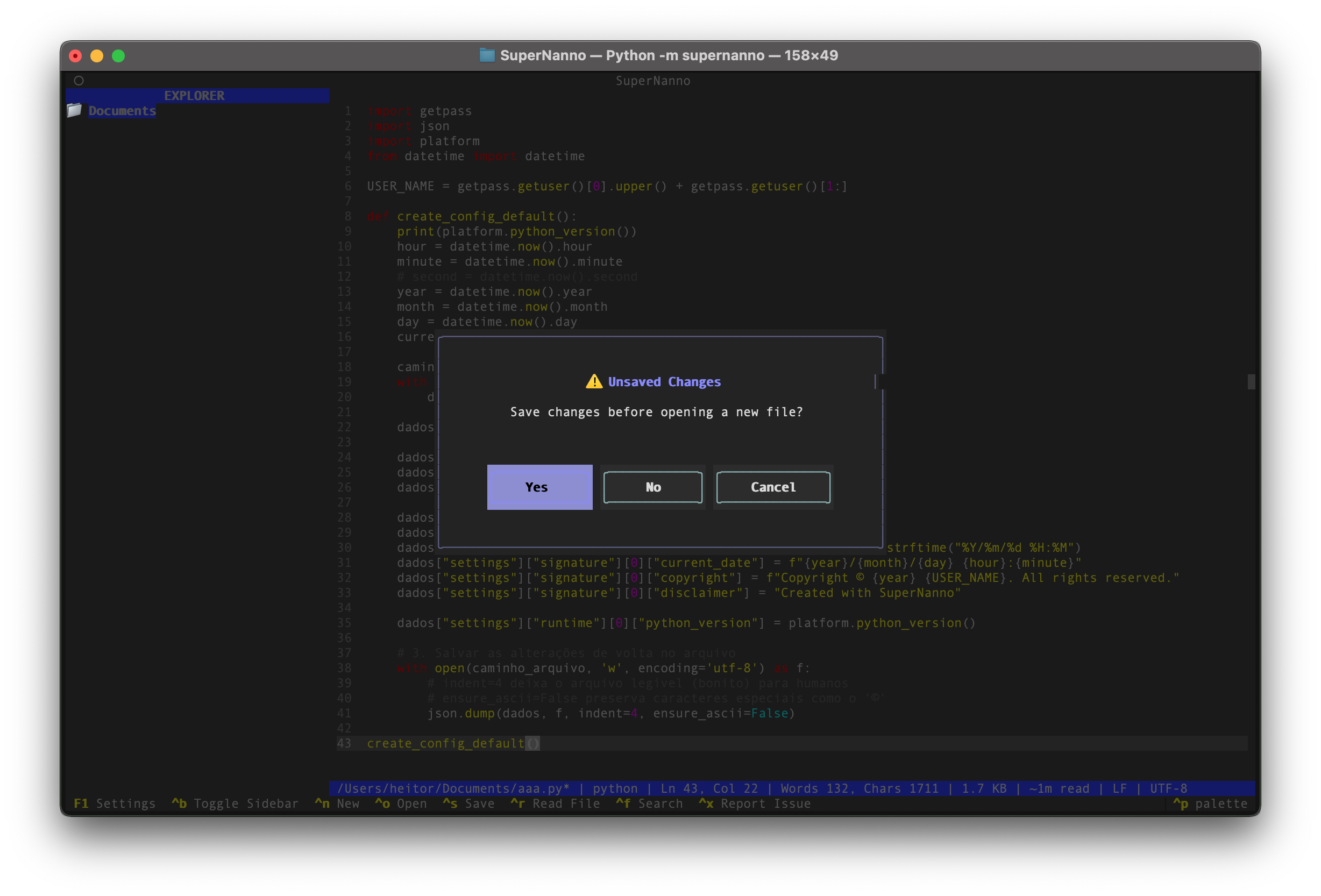1321x896 pixels.
Task: Click Yes to save unsaved changes
Action: [x=539, y=487]
